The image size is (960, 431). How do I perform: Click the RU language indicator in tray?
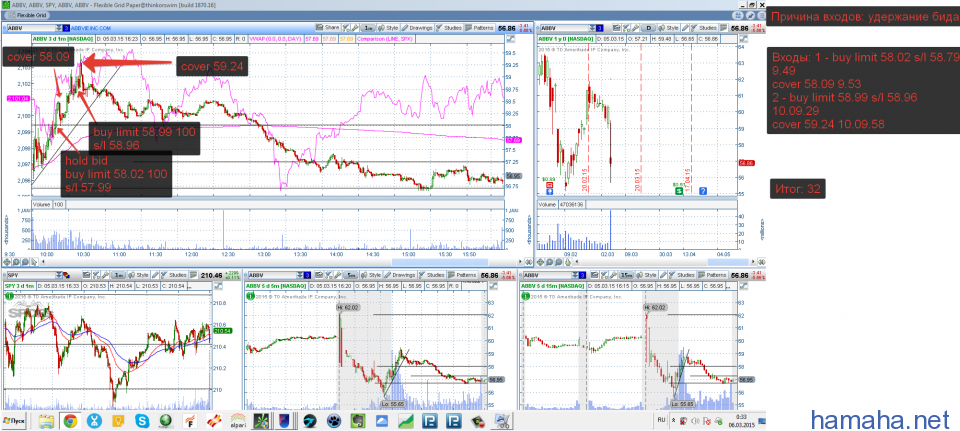(x=661, y=421)
